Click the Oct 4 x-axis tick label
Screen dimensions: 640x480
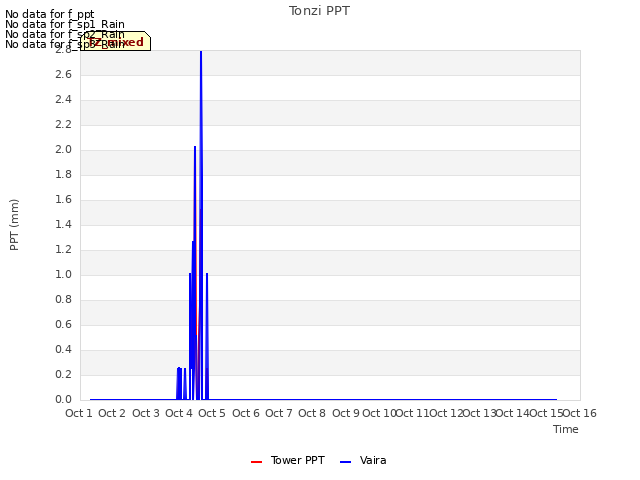coord(179,413)
